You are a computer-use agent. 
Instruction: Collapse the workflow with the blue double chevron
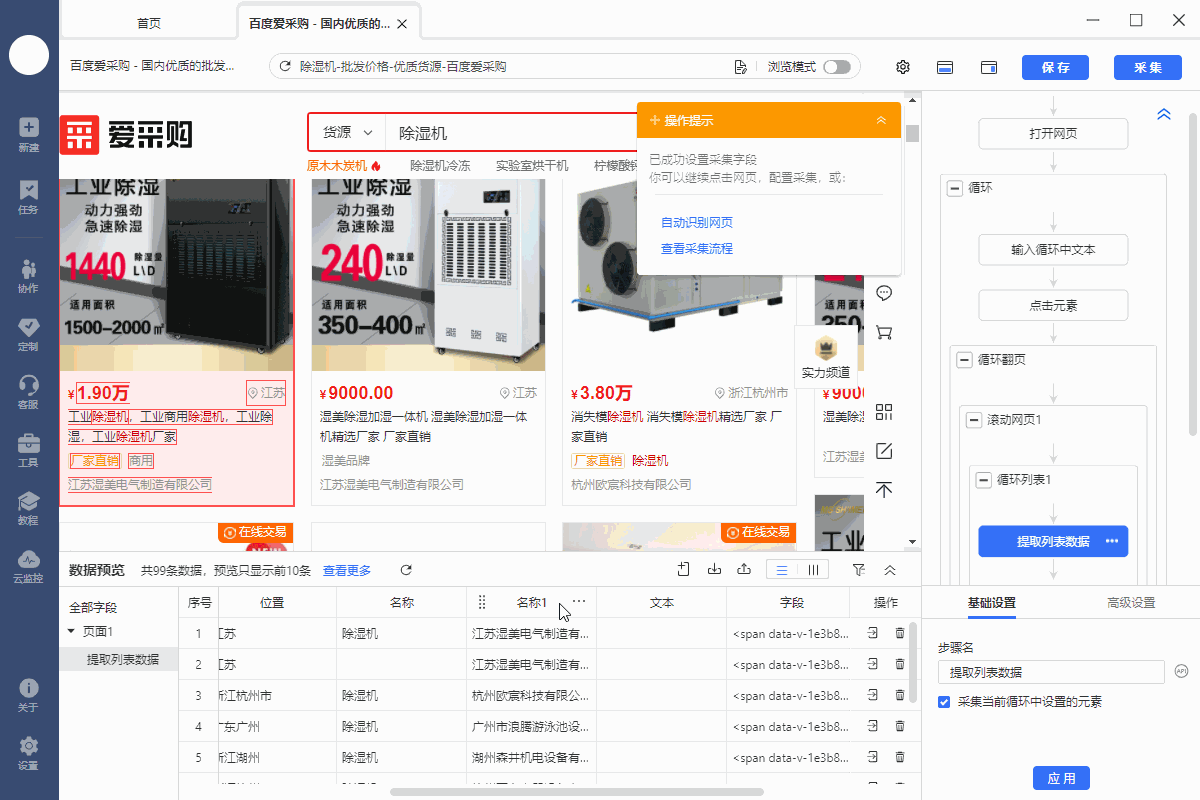click(x=1163, y=114)
